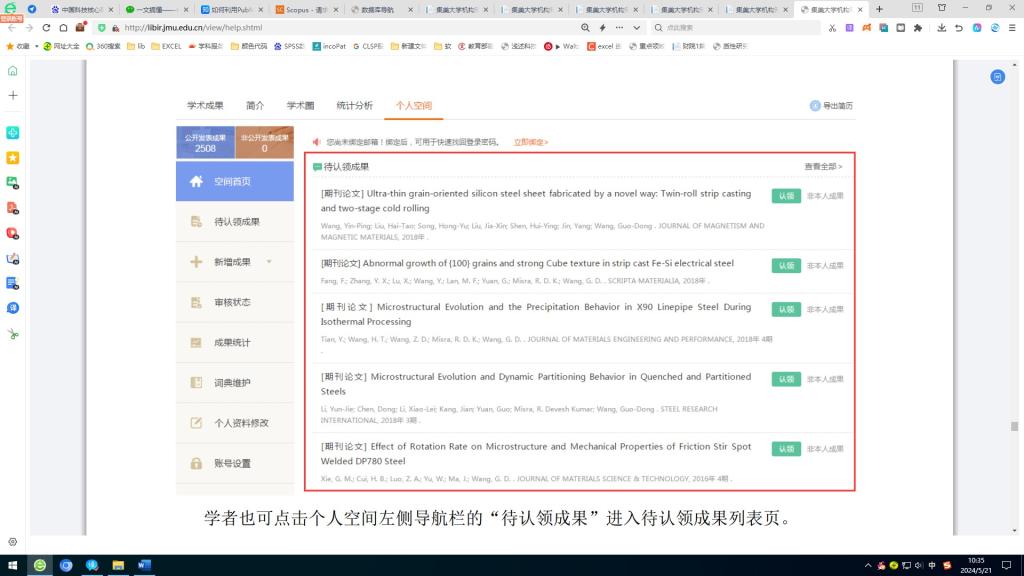Mark Abnormal growth paper as 非本人成果

pyautogui.click(x=825, y=266)
